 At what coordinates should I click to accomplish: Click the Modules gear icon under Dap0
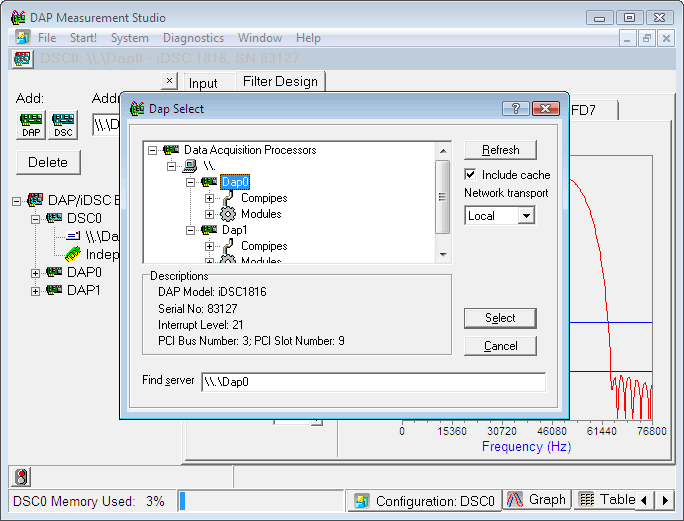[227, 214]
